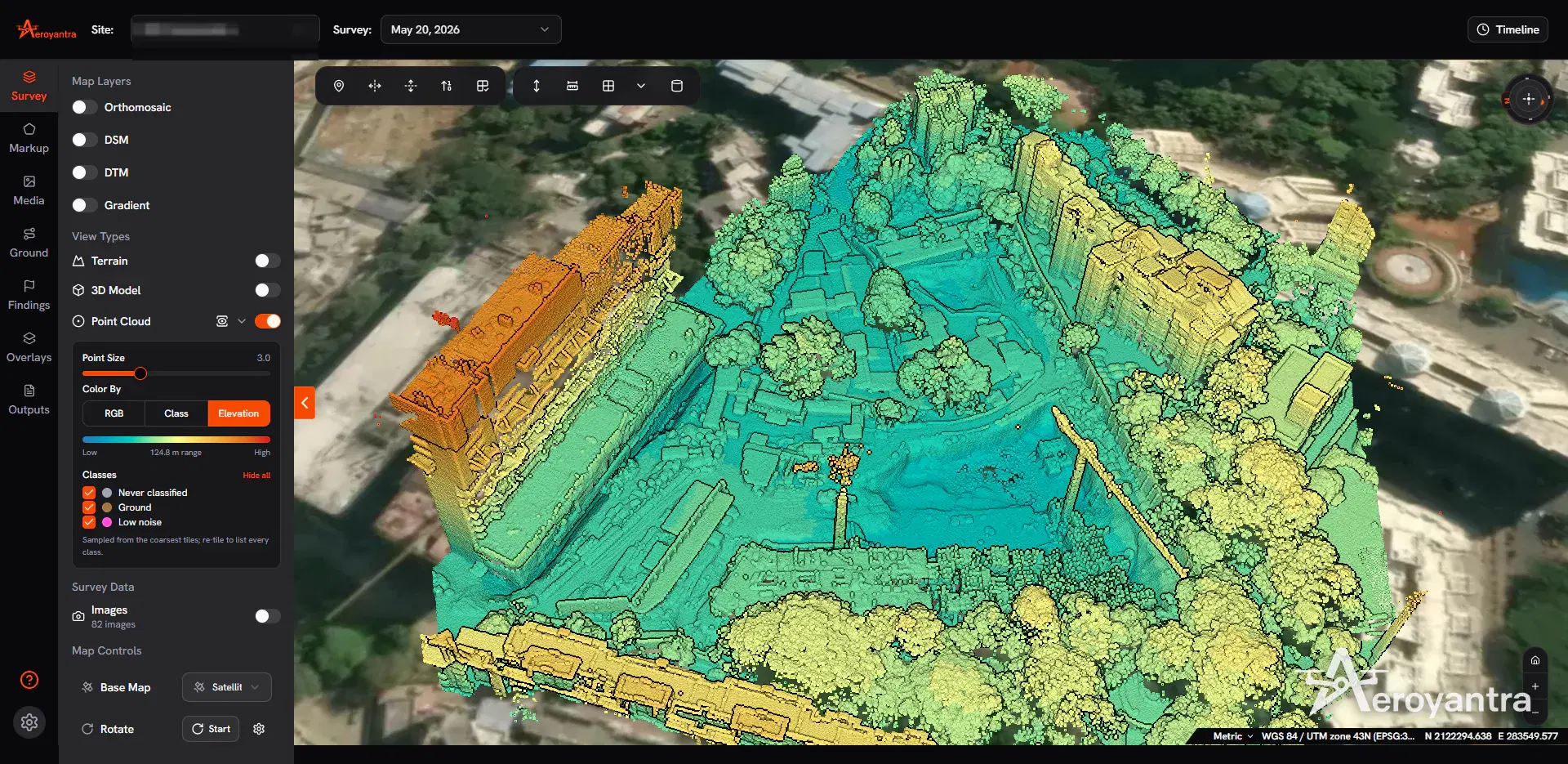This screenshot has height=764, width=1568.
Task: Click the grid area tool icon
Action: point(608,86)
